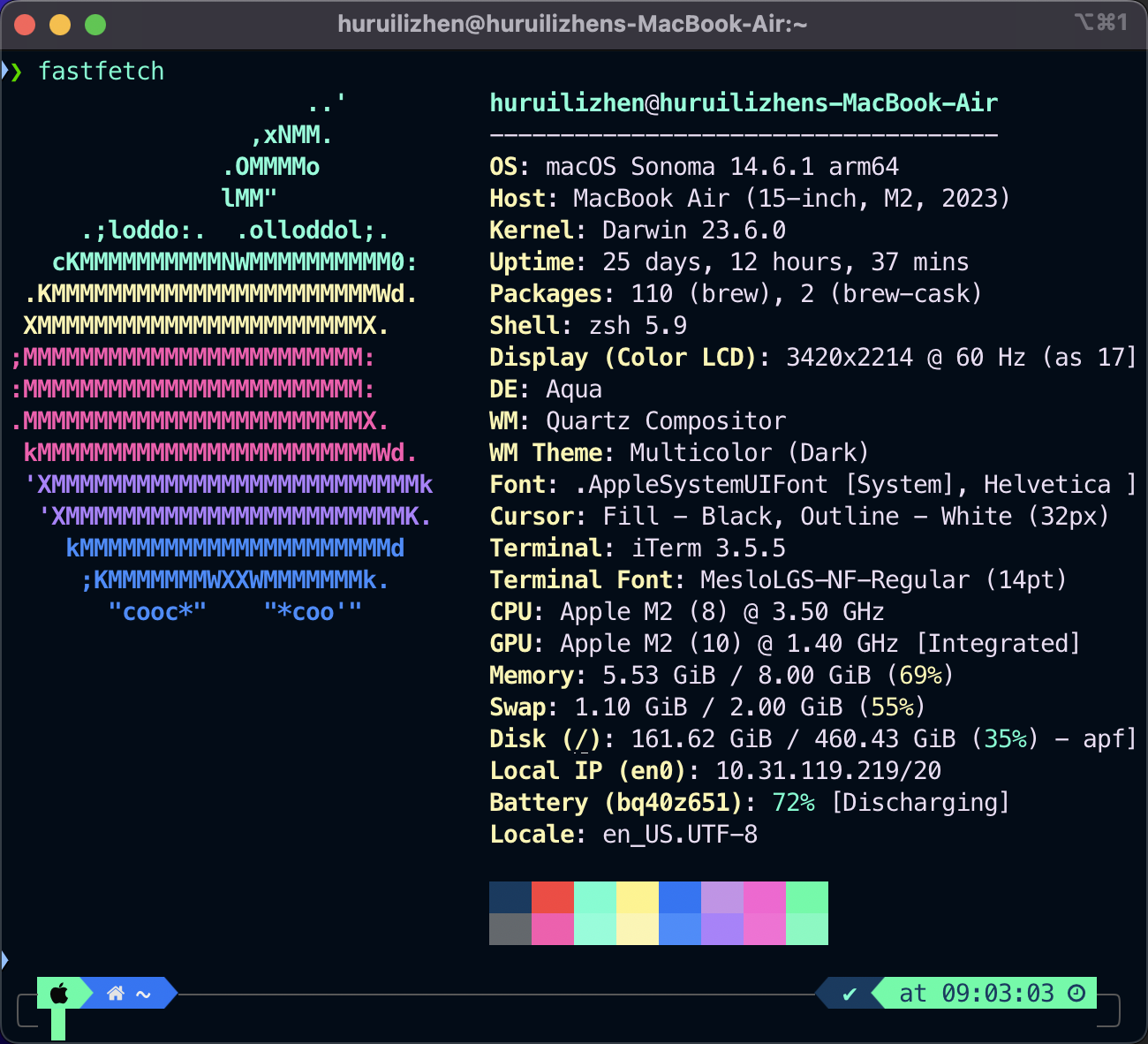Click the Packages line showing 110 (brew)
The height and width of the screenshot is (1044, 1148).
pyautogui.click(x=736, y=294)
